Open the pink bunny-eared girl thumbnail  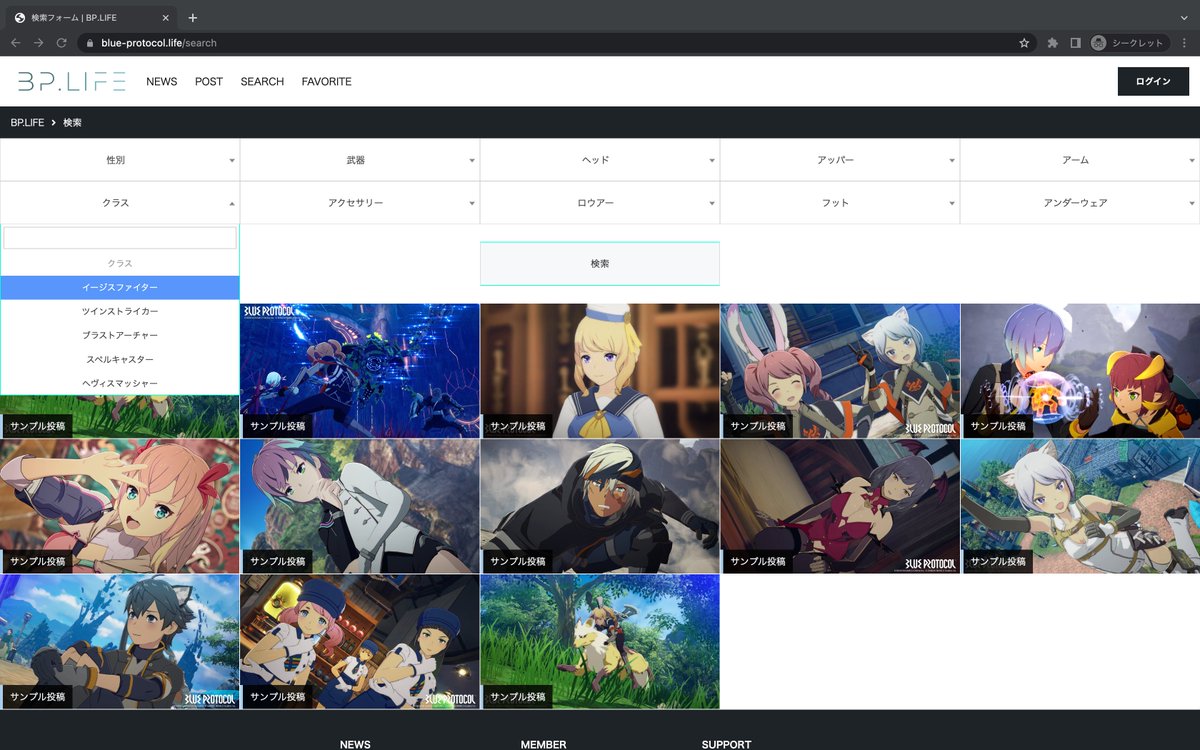[840, 371]
